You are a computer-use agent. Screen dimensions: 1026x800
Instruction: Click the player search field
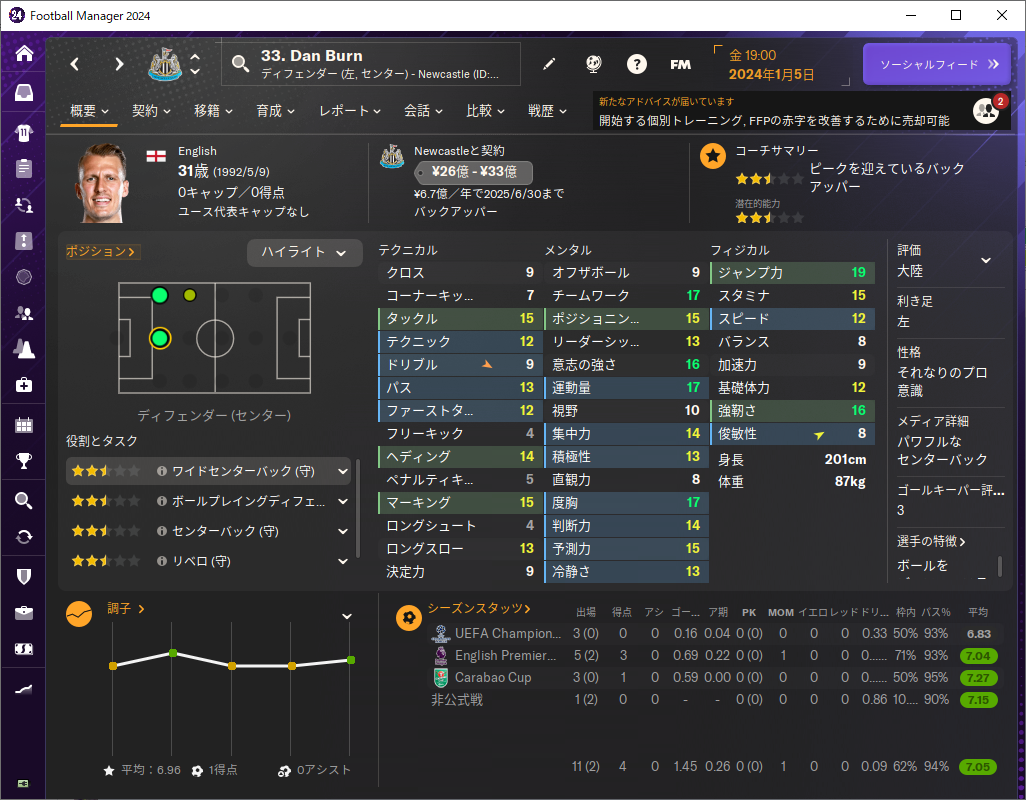coord(371,64)
